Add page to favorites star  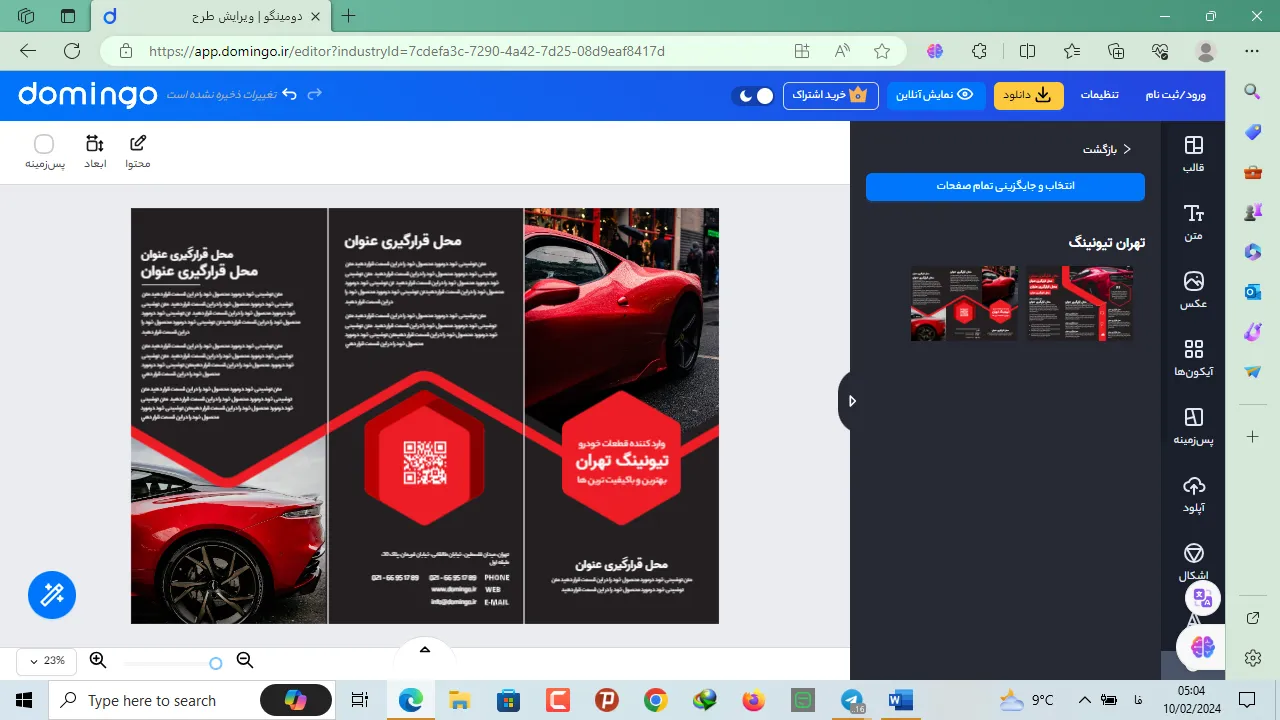point(881,51)
